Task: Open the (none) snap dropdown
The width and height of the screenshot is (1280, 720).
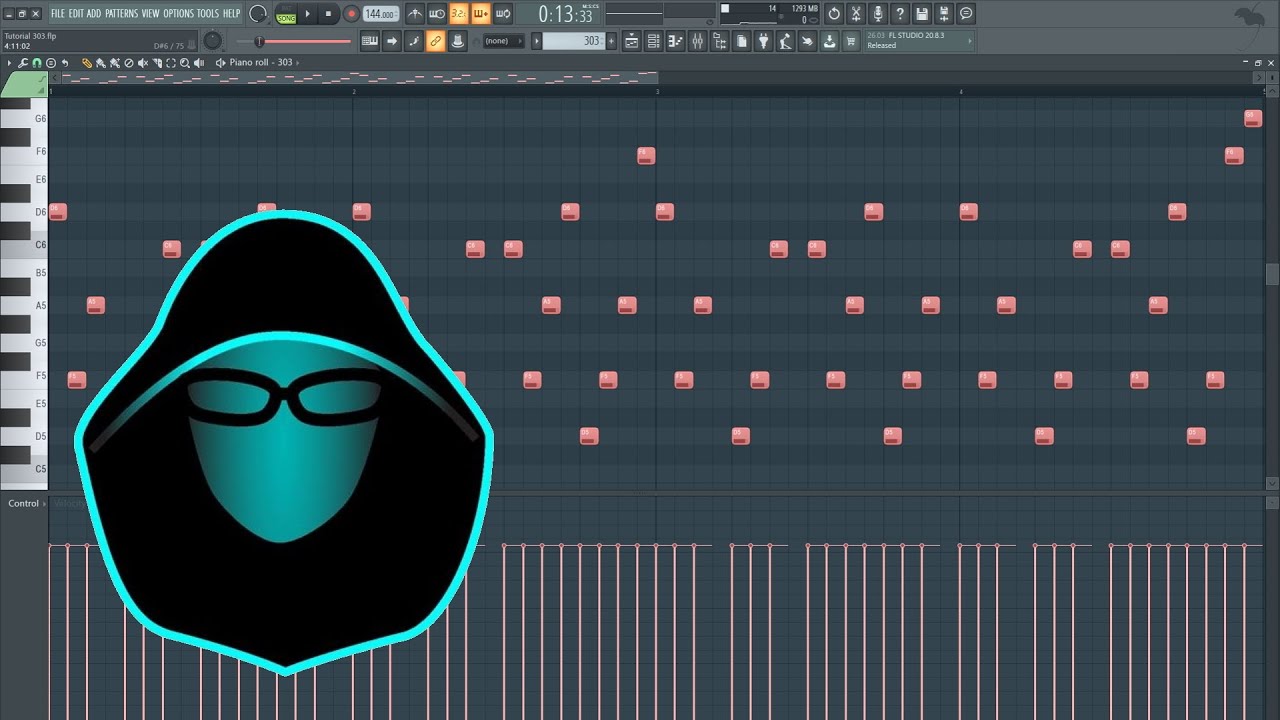Action: [x=504, y=41]
